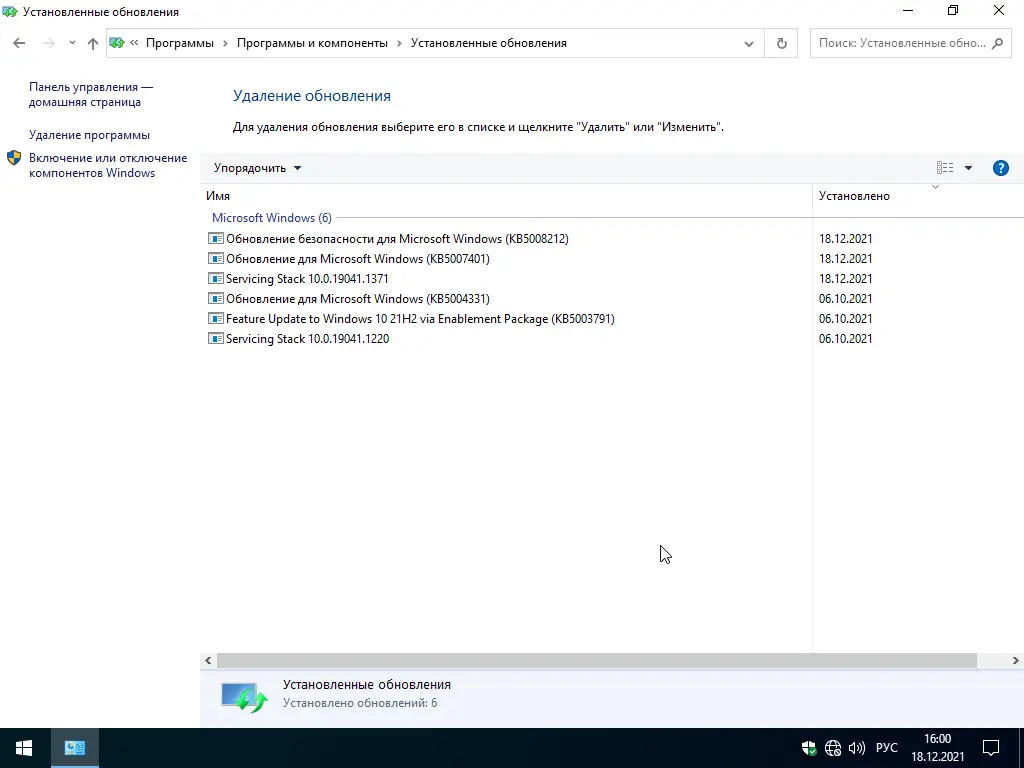Click the horizontal scrollbar right arrow
The width and height of the screenshot is (1024, 768).
click(1016, 660)
